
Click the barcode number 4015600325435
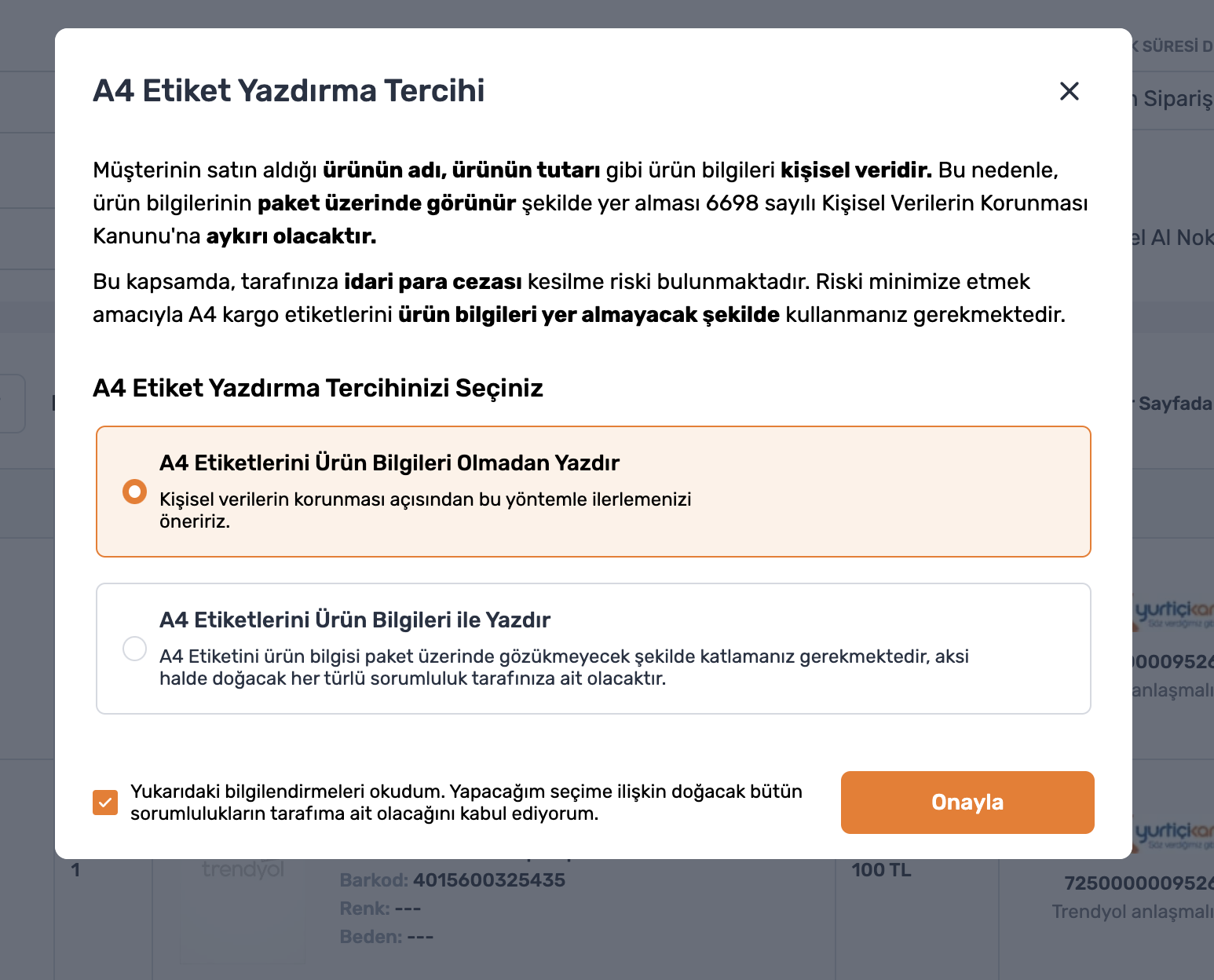[489, 880]
